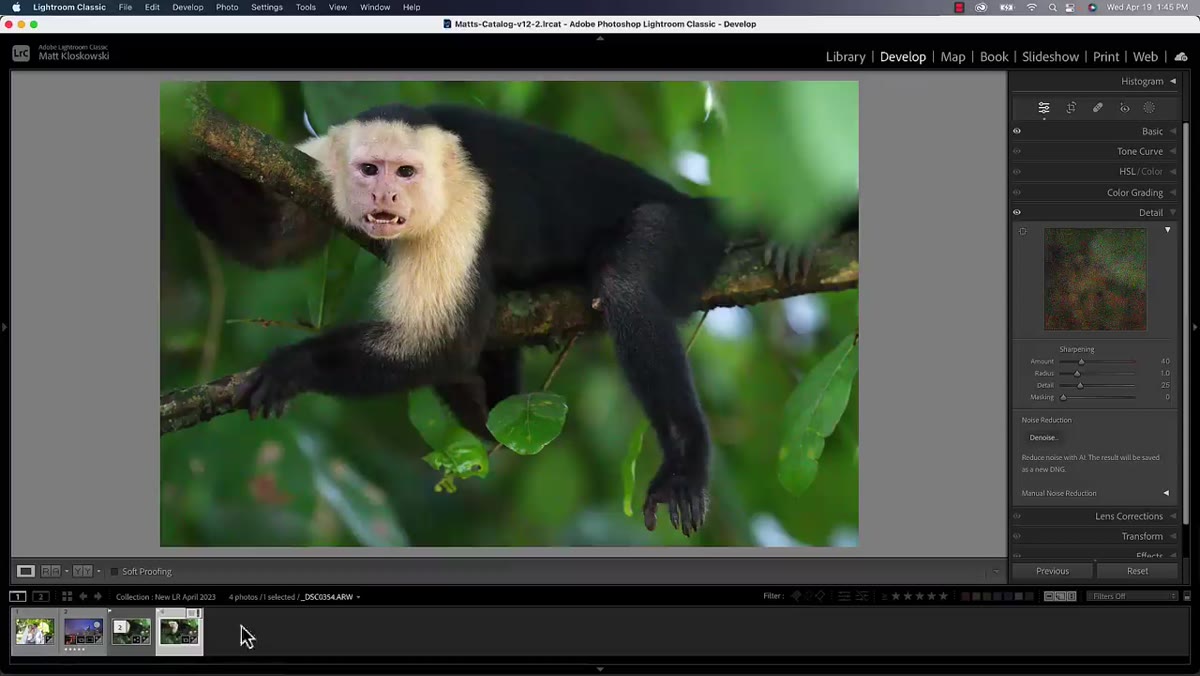Open the Settings menu

click(x=267, y=7)
